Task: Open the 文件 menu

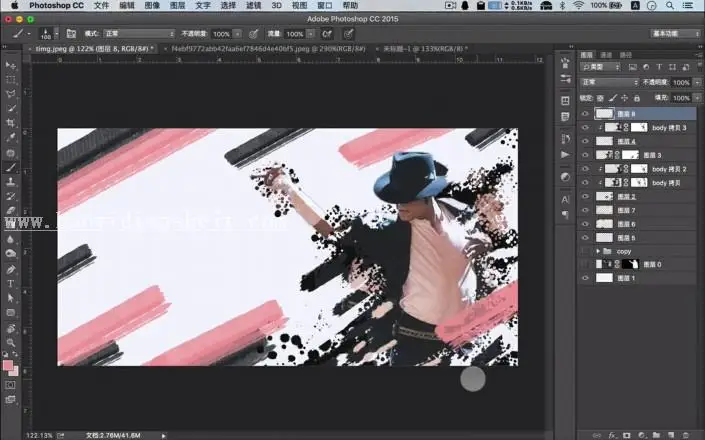Action: coord(102,5)
